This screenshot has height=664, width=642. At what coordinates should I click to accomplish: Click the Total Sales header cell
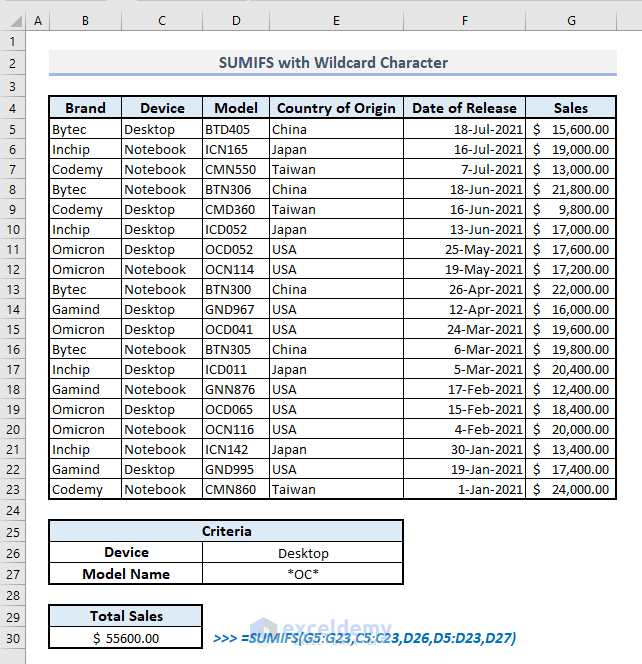[x=126, y=616]
